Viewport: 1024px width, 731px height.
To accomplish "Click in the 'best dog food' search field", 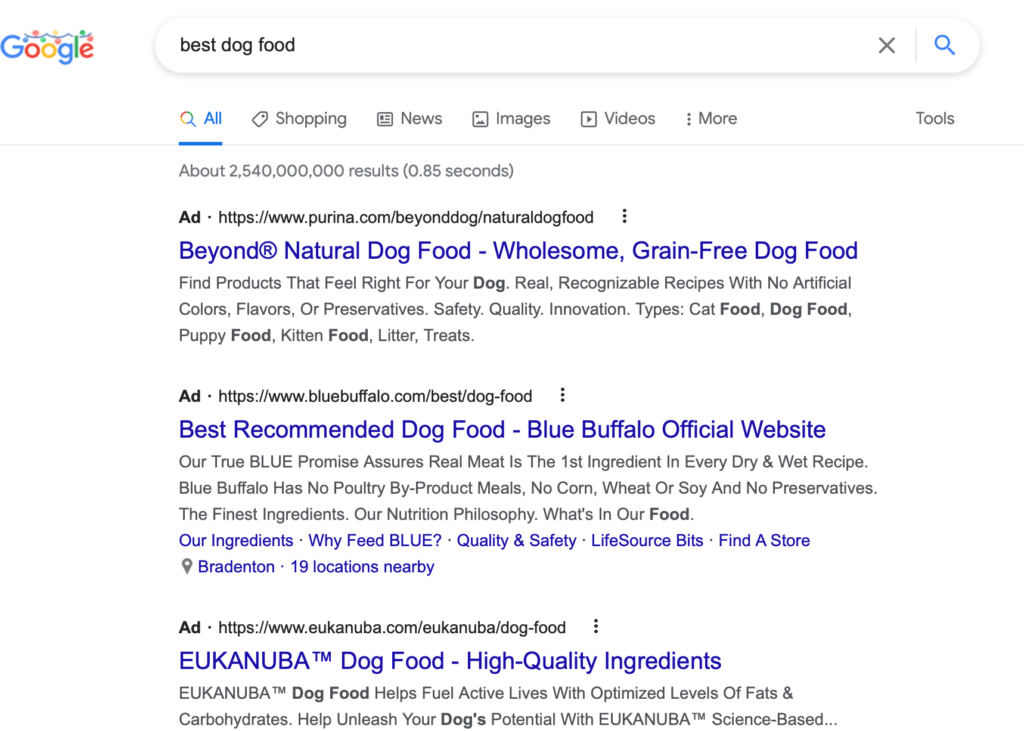I will [500, 45].
